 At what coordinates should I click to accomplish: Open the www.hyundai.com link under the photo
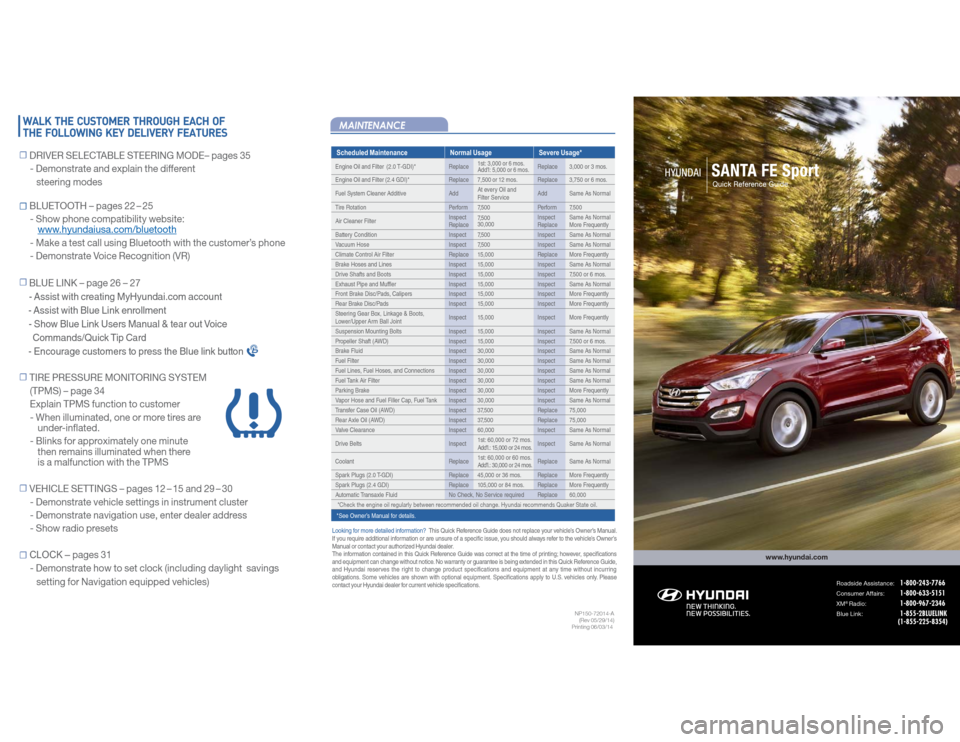(x=797, y=557)
